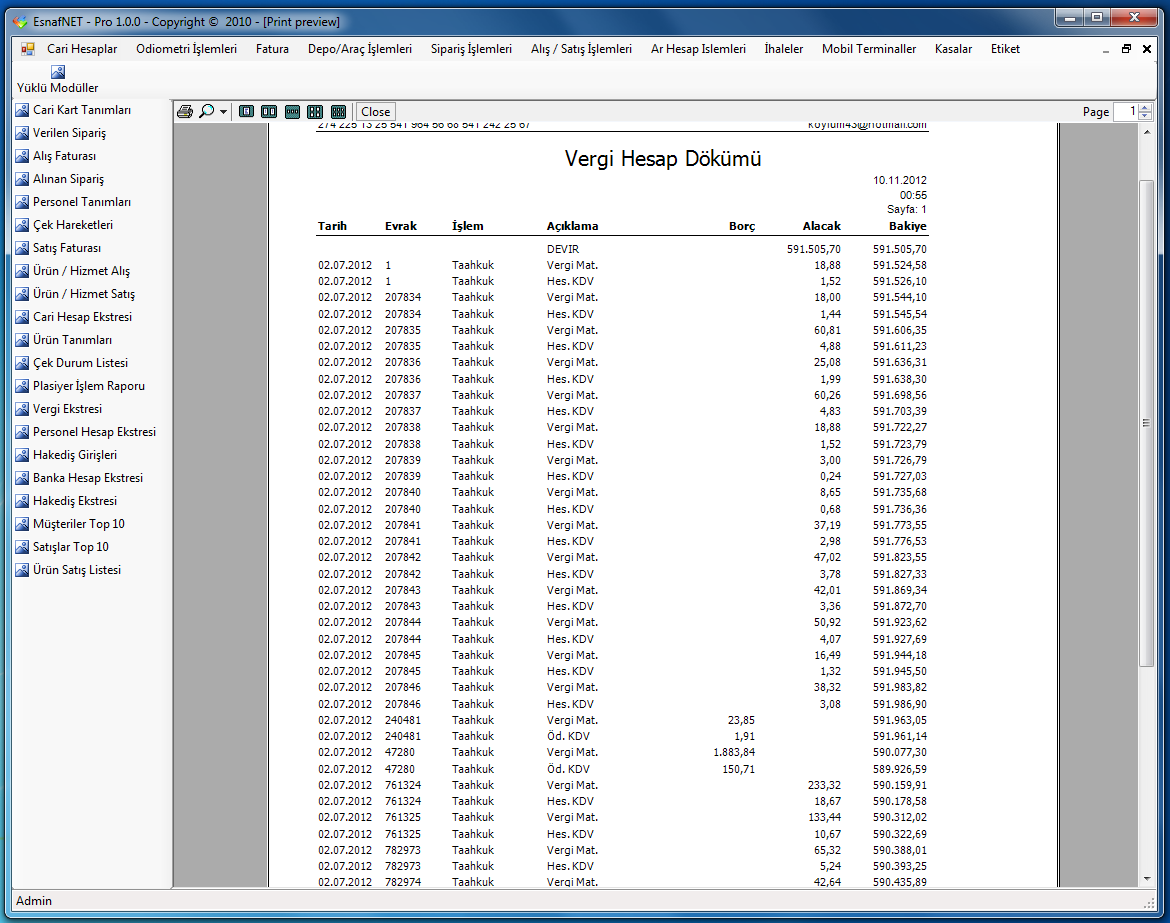The width and height of the screenshot is (1170, 923).
Task: Switch preview to two pages layout
Action: pyautogui.click(x=269, y=112)
